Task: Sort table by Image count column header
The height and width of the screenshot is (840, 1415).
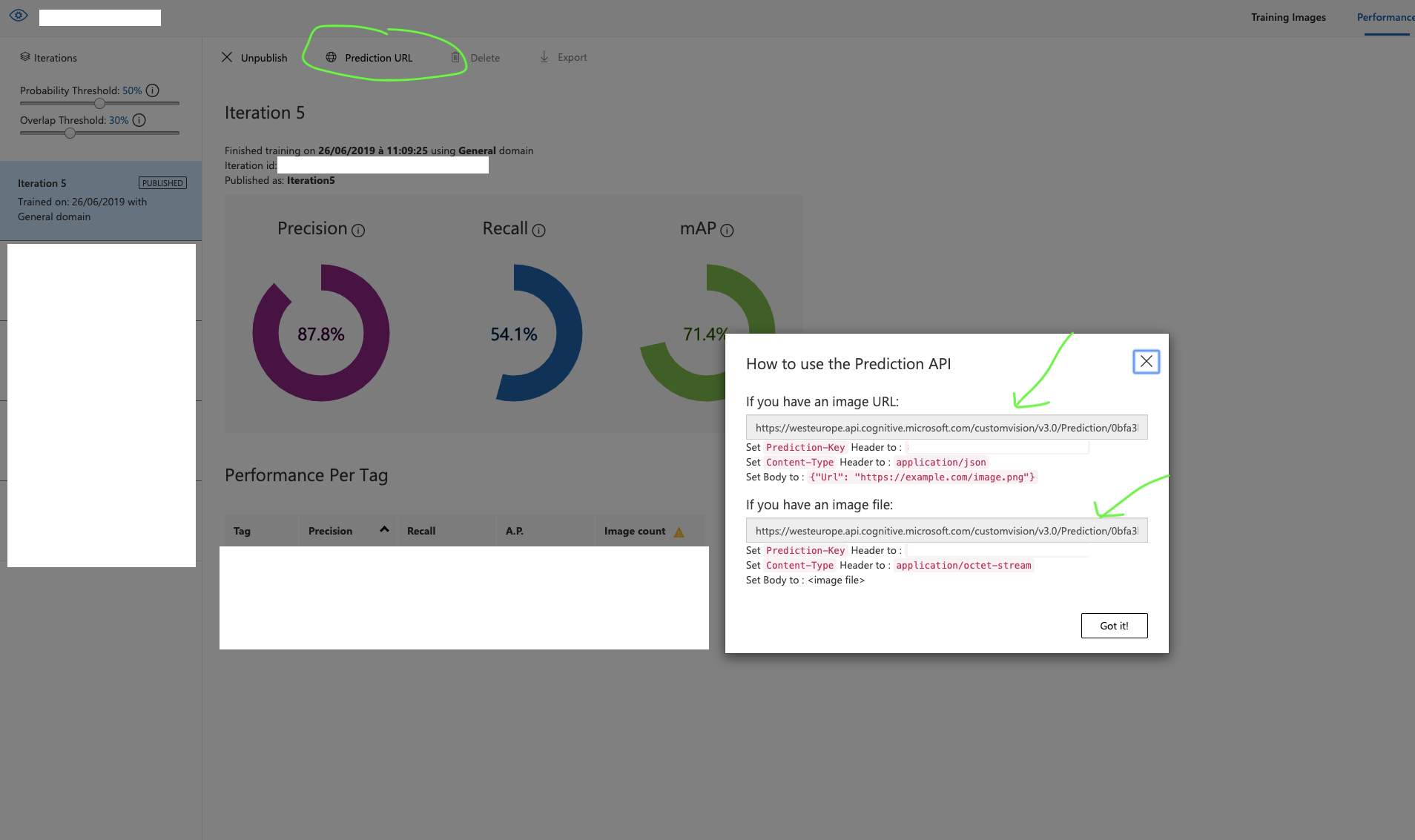Action: (635, 531)
